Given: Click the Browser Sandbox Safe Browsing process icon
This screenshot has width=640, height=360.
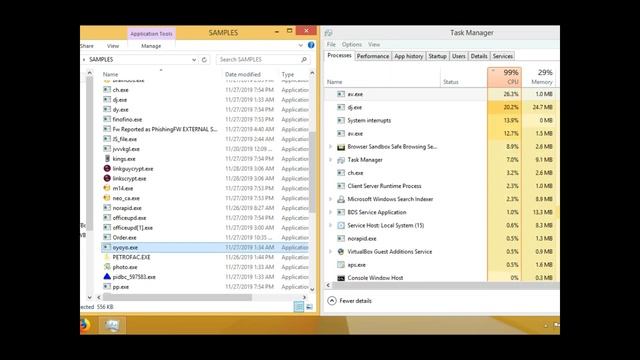Looking at the screenshot, I should (341, 147).
